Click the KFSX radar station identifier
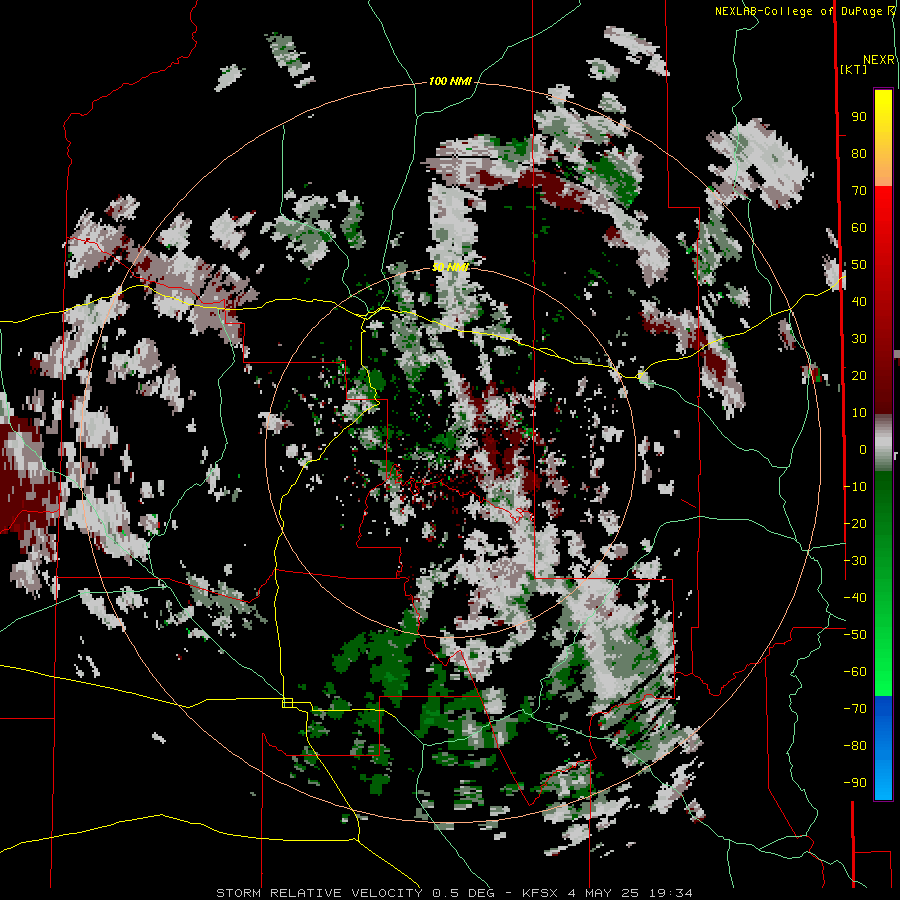The height and width of the screenshot is (900, 900). 541,893
